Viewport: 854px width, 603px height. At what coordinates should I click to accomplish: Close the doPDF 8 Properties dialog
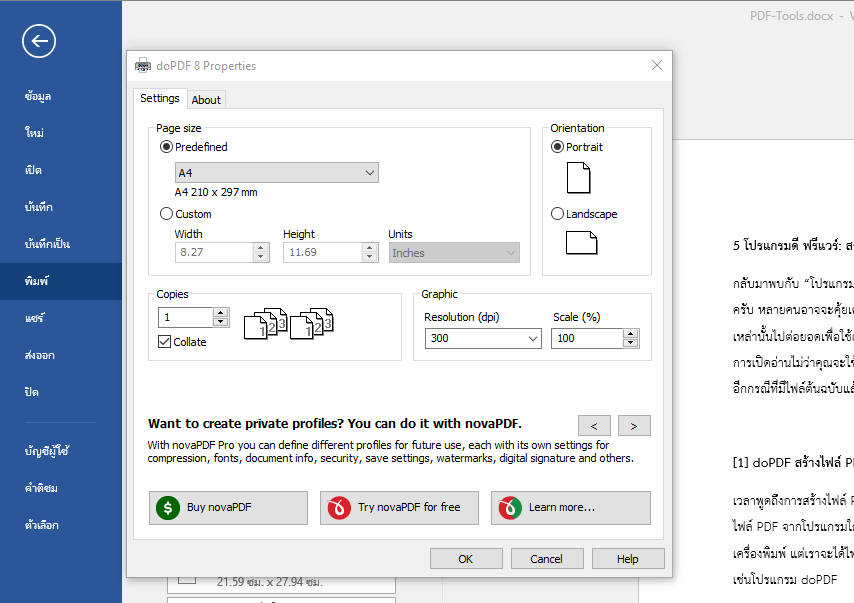657,65
